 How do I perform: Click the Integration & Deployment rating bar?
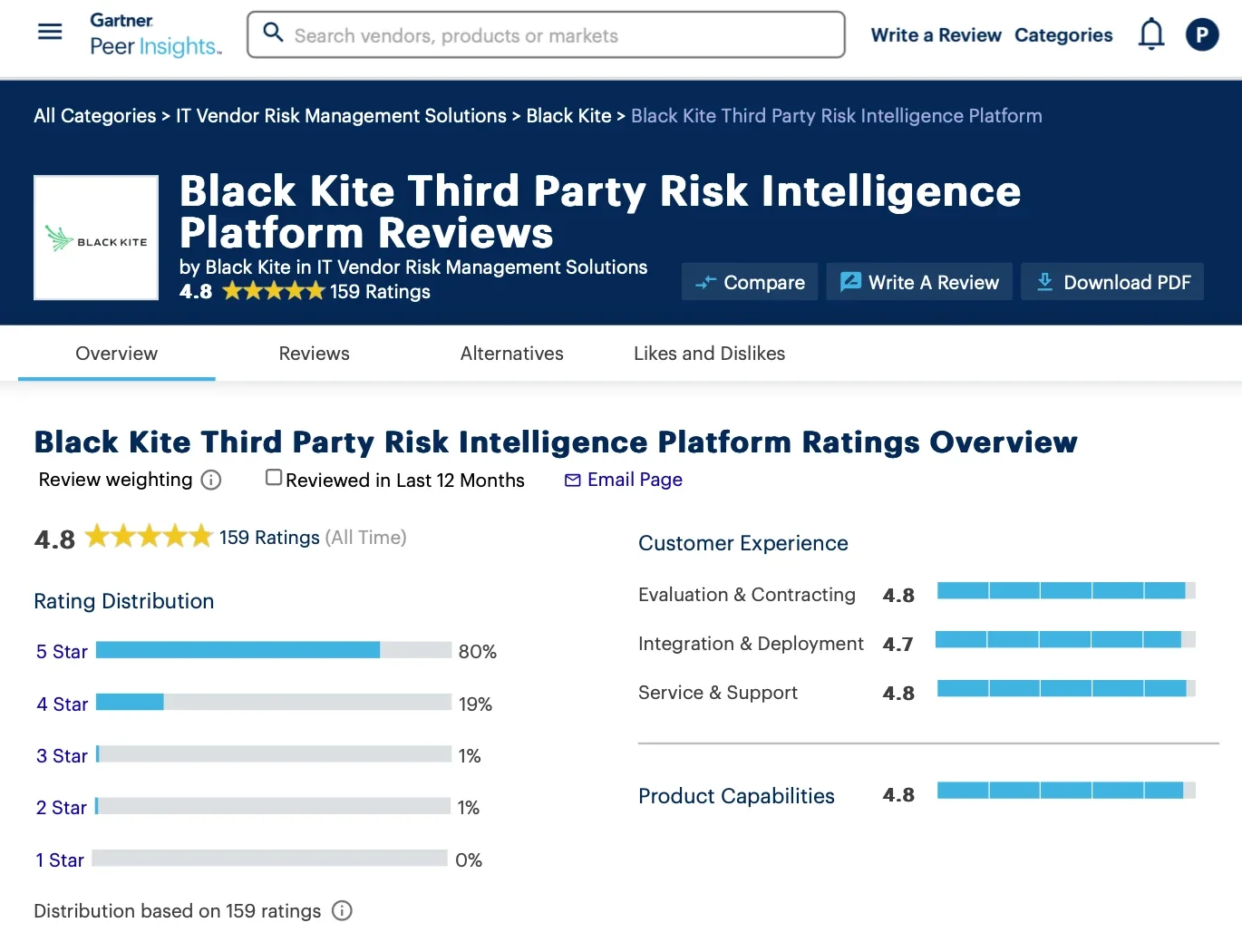[x=1065, y=640]
